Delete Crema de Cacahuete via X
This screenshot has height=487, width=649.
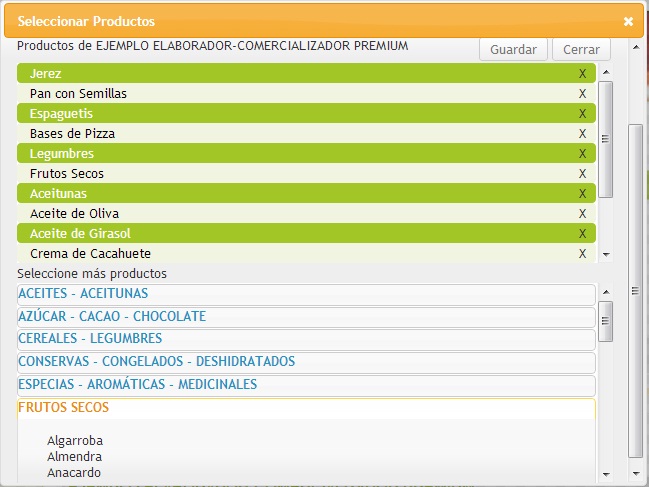582,254
